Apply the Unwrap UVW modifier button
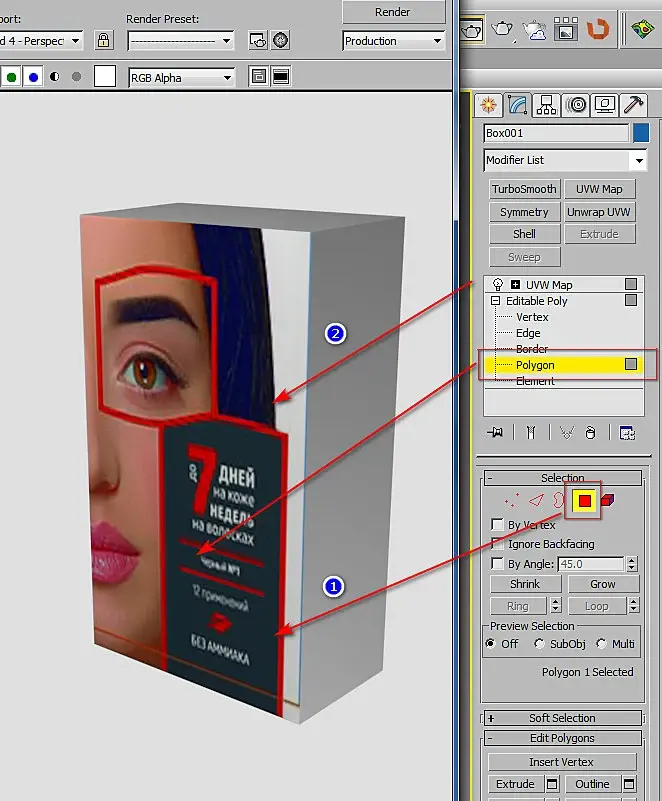This screenshot has width=662, height=801. [x=600, y=212]
